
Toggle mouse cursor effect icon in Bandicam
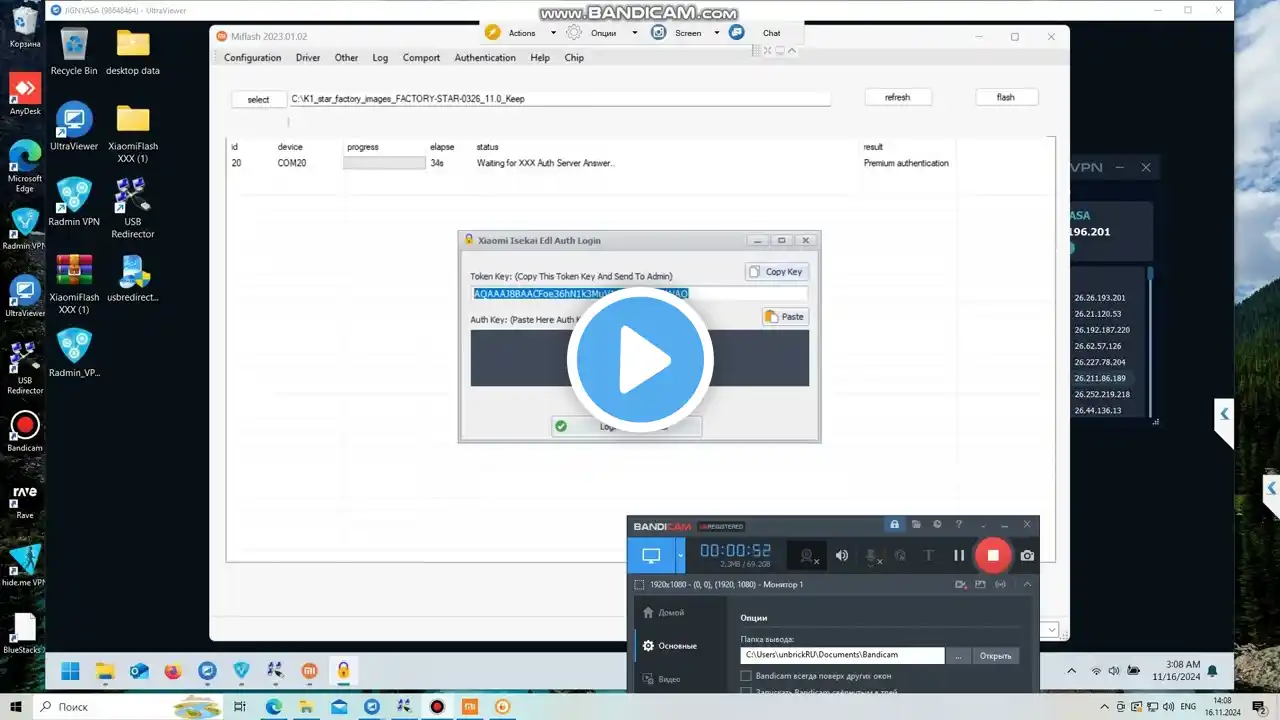coord(900,556)
